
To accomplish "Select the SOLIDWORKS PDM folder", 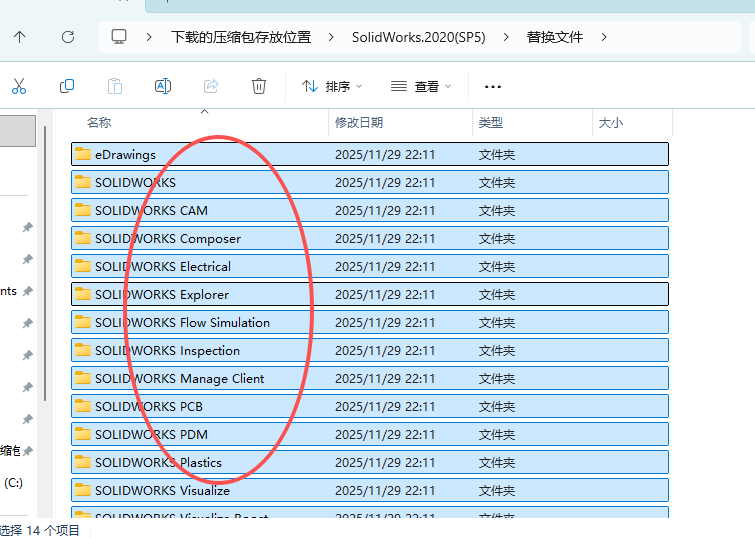I will pos(370,434).
